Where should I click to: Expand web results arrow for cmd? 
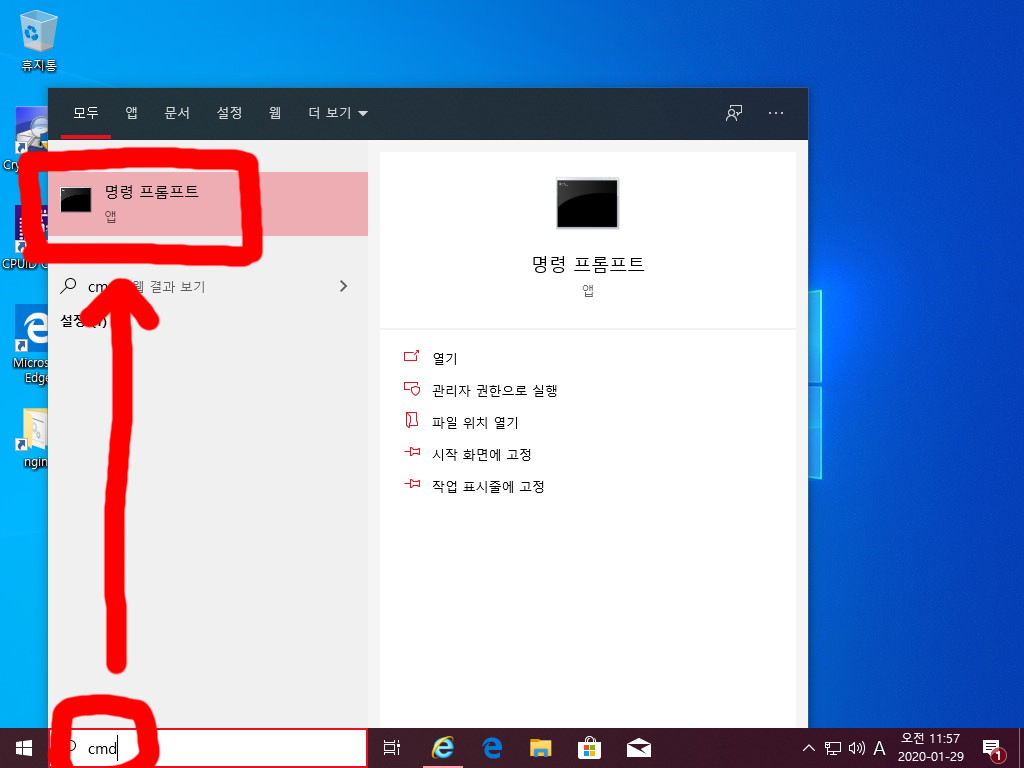click(344, 286)
